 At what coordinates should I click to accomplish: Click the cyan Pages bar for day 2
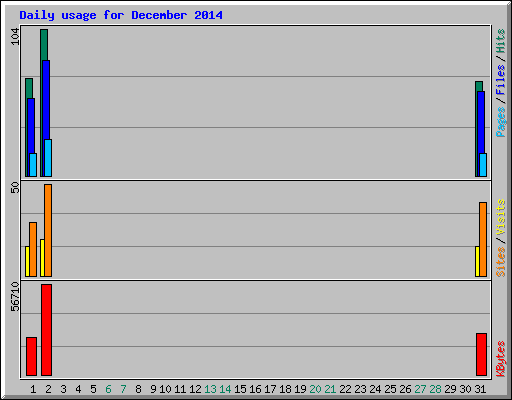coord(48,158)
